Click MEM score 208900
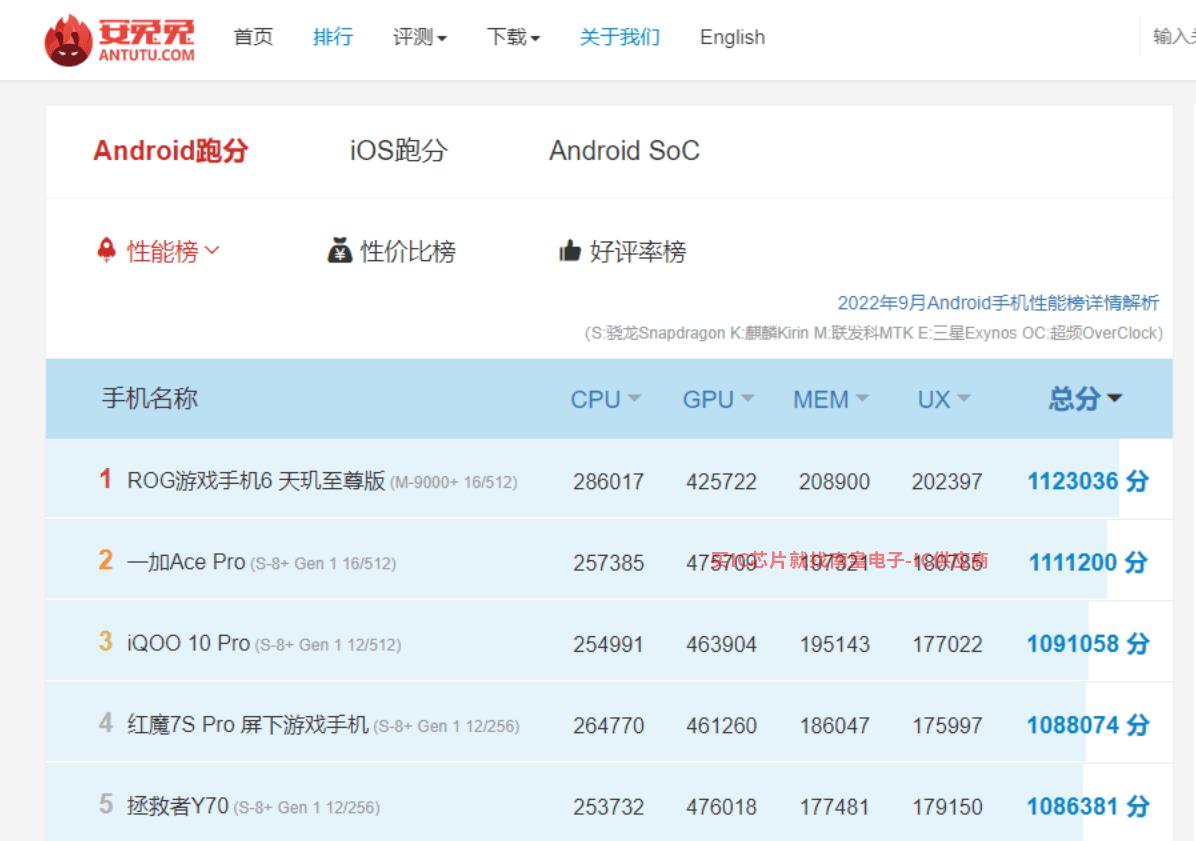The width and height of the screenshot is (1196, 841). 834,482
